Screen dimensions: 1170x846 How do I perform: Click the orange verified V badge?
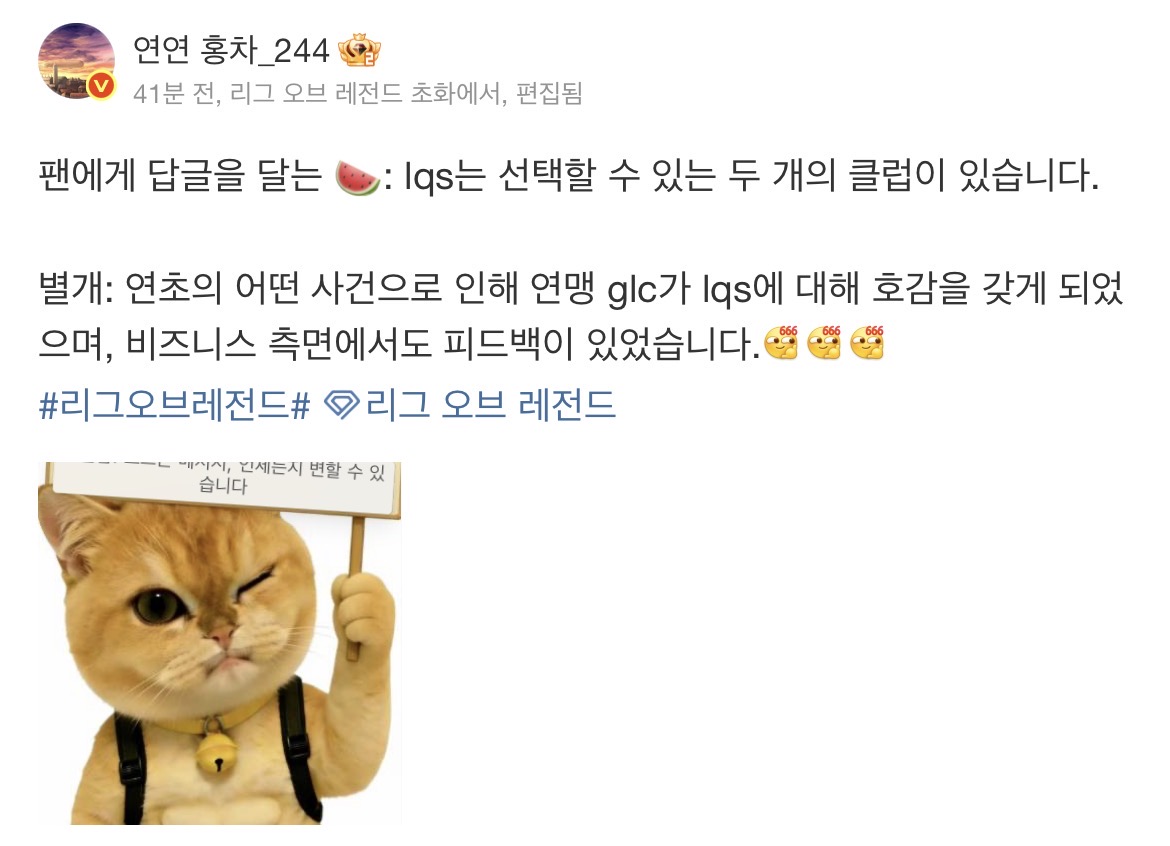[101, 86]
